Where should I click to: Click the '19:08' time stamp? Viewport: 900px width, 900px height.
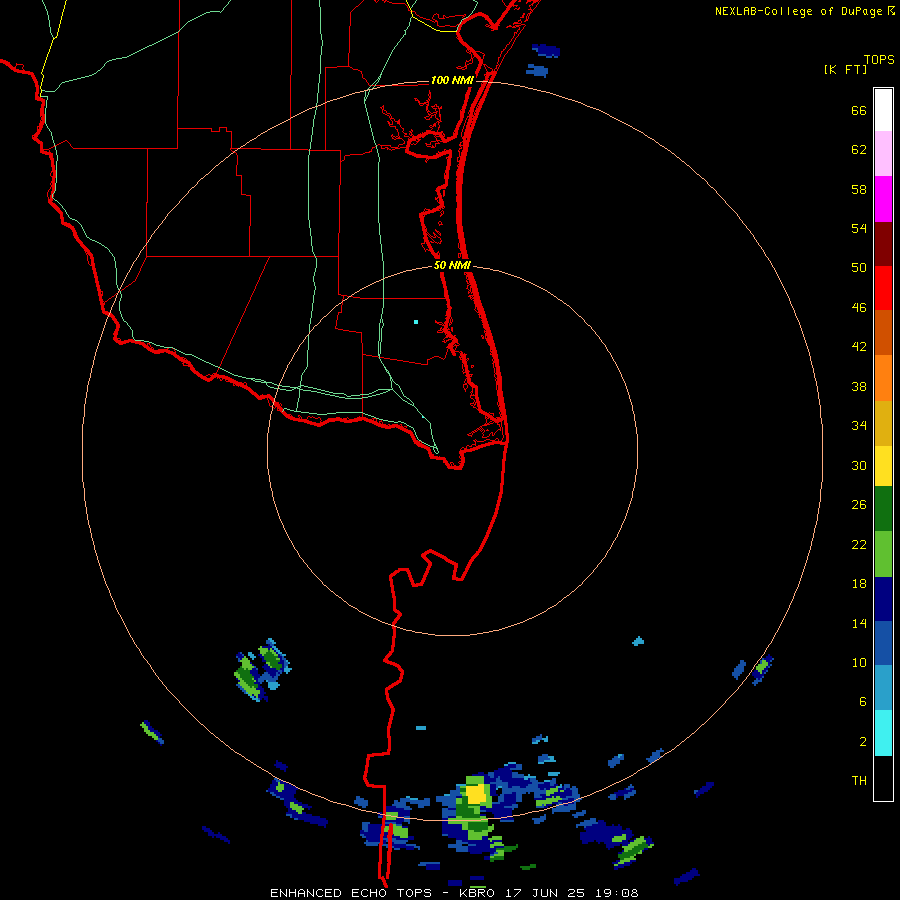click(615, 893)
